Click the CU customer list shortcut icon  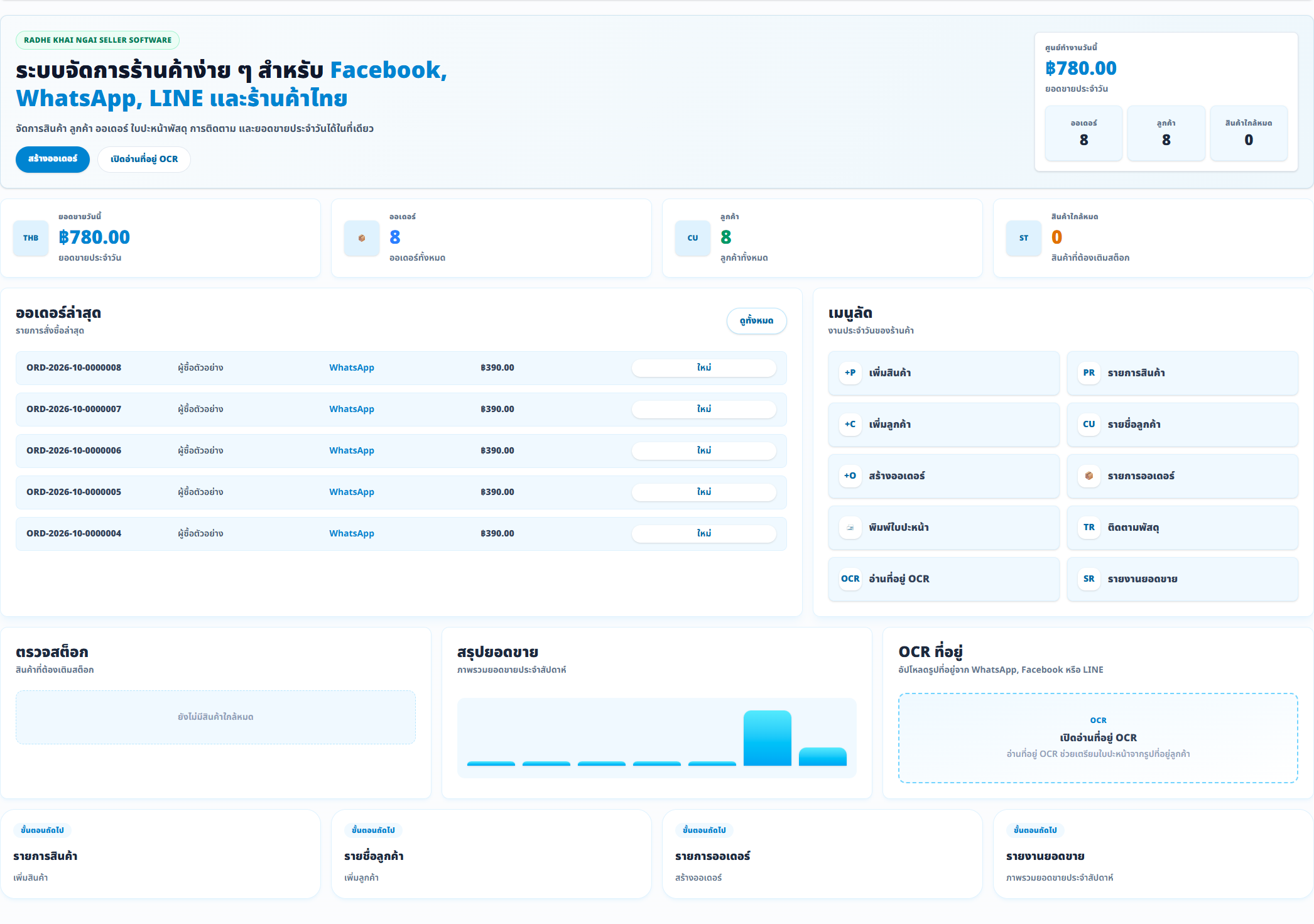(1089, 424)
